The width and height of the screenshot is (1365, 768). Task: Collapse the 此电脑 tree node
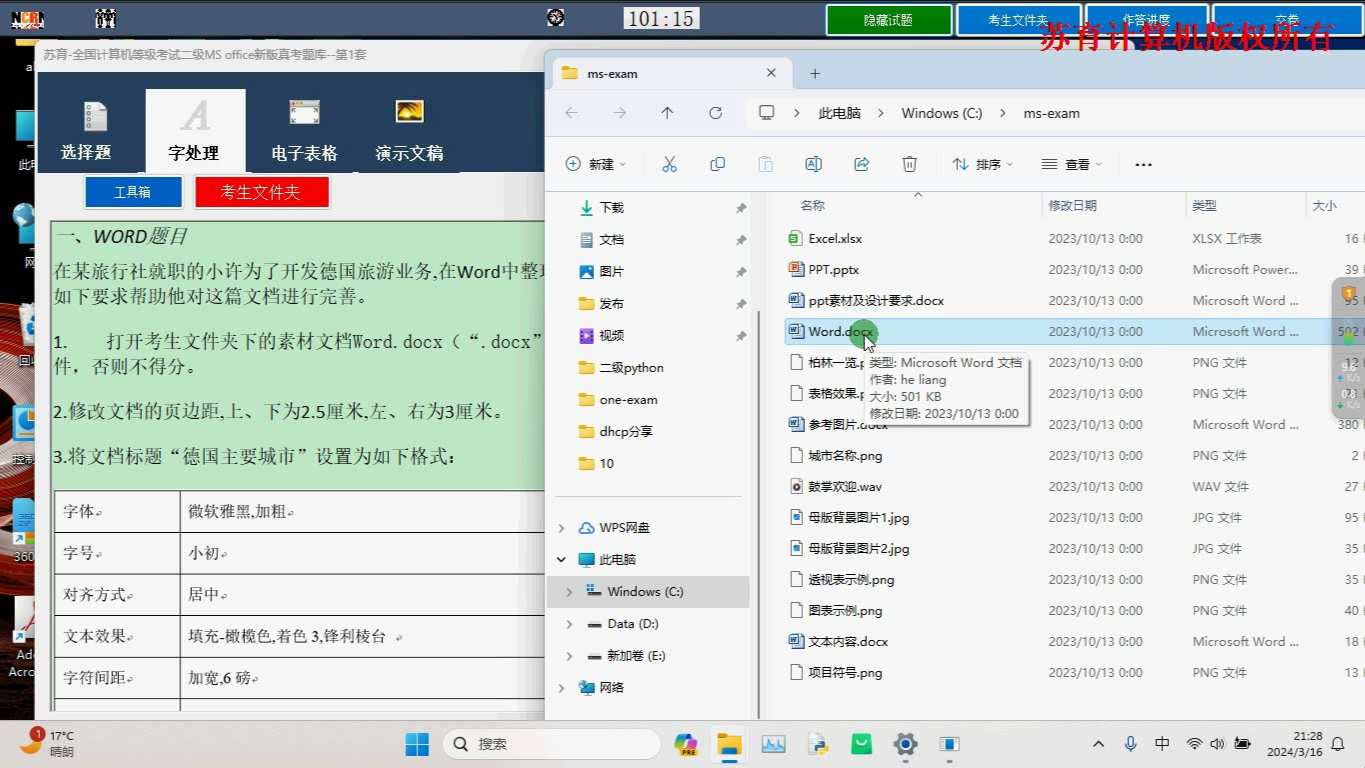(560, 559)
